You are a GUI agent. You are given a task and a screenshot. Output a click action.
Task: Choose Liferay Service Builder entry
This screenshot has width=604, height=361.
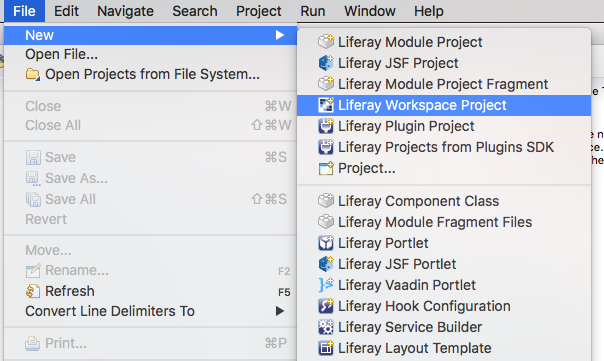[444, 327]
